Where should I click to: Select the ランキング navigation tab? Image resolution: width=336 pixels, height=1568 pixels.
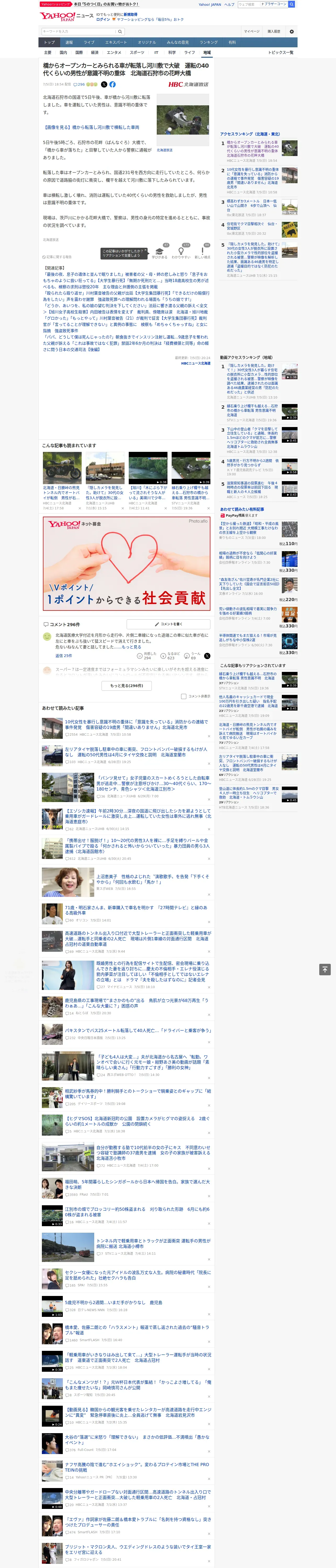click(x=209, y=43)
